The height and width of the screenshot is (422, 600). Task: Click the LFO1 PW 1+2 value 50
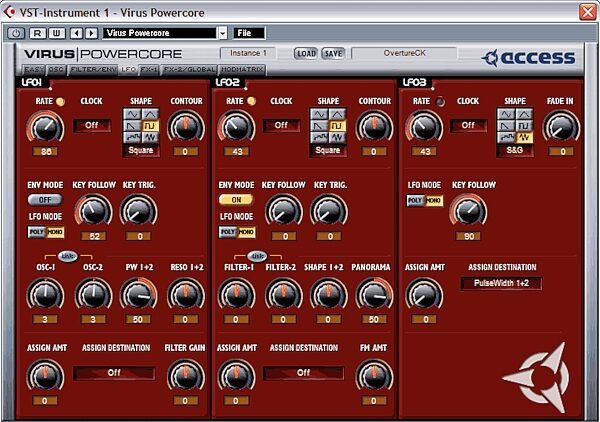(x=138, y=319)
